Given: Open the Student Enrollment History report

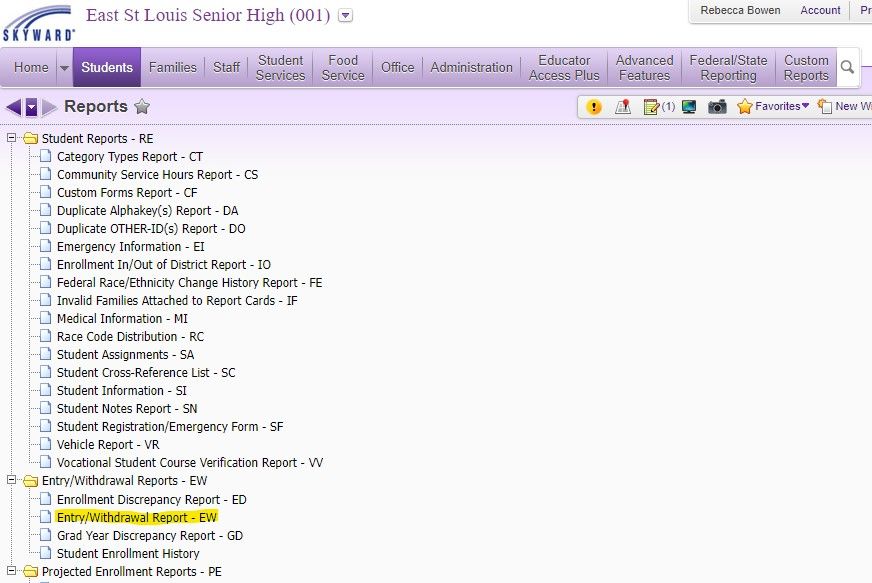Looking at the screenshot, I should click(x=128, y=553).
